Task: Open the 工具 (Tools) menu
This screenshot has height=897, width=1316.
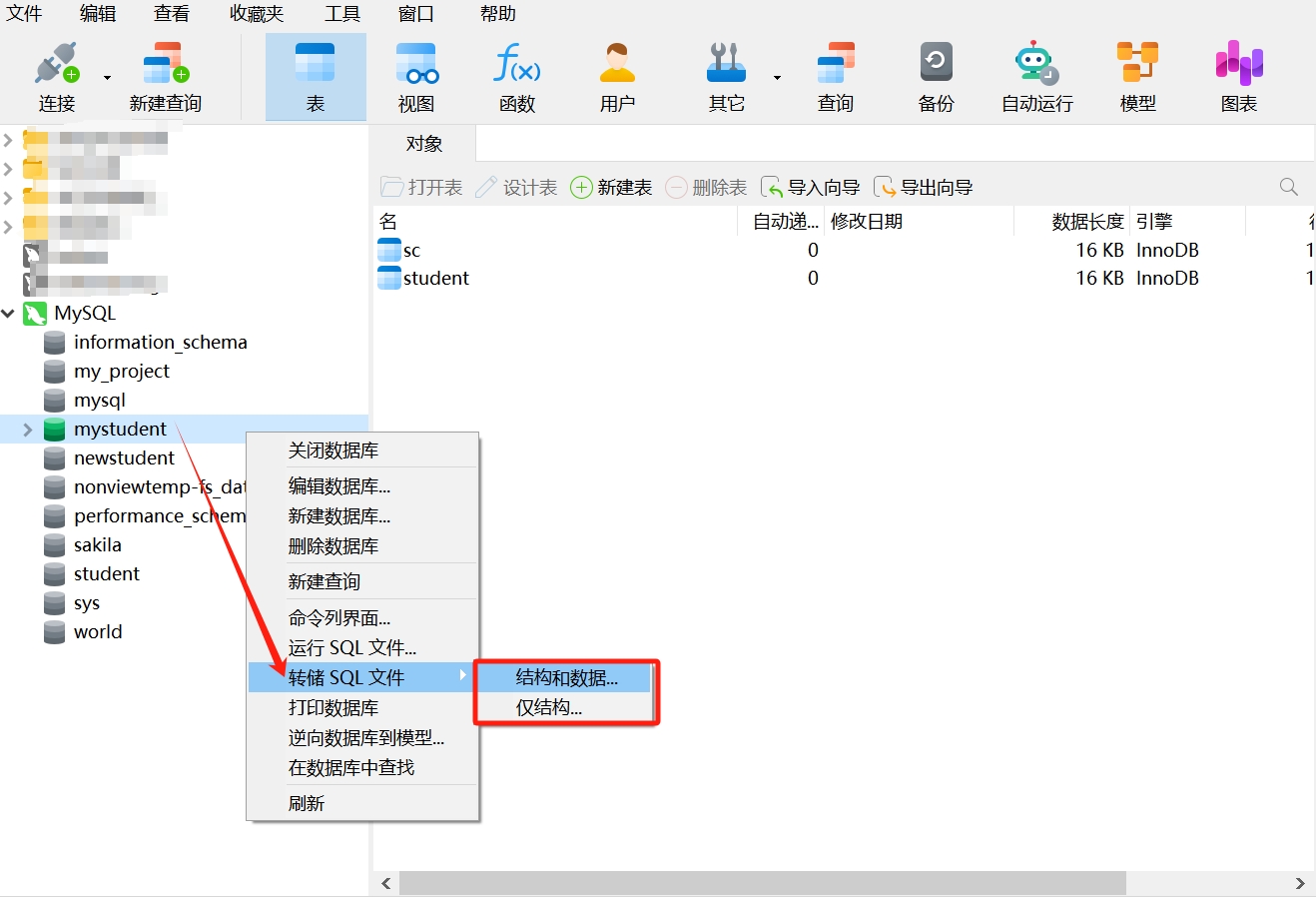Action: [x=341, y=14]
